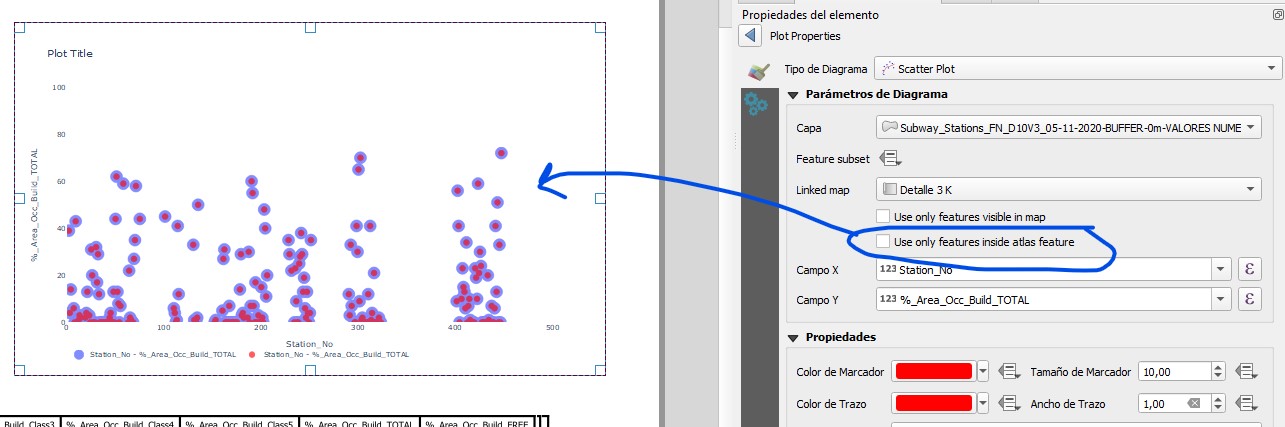Pick Color de Trazo red swatch
The image size is (1285, 427).
pyautogui.click(x=935, y=404)
